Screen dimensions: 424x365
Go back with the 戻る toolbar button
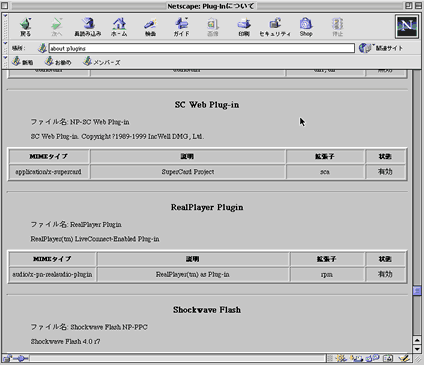point(25,27)
